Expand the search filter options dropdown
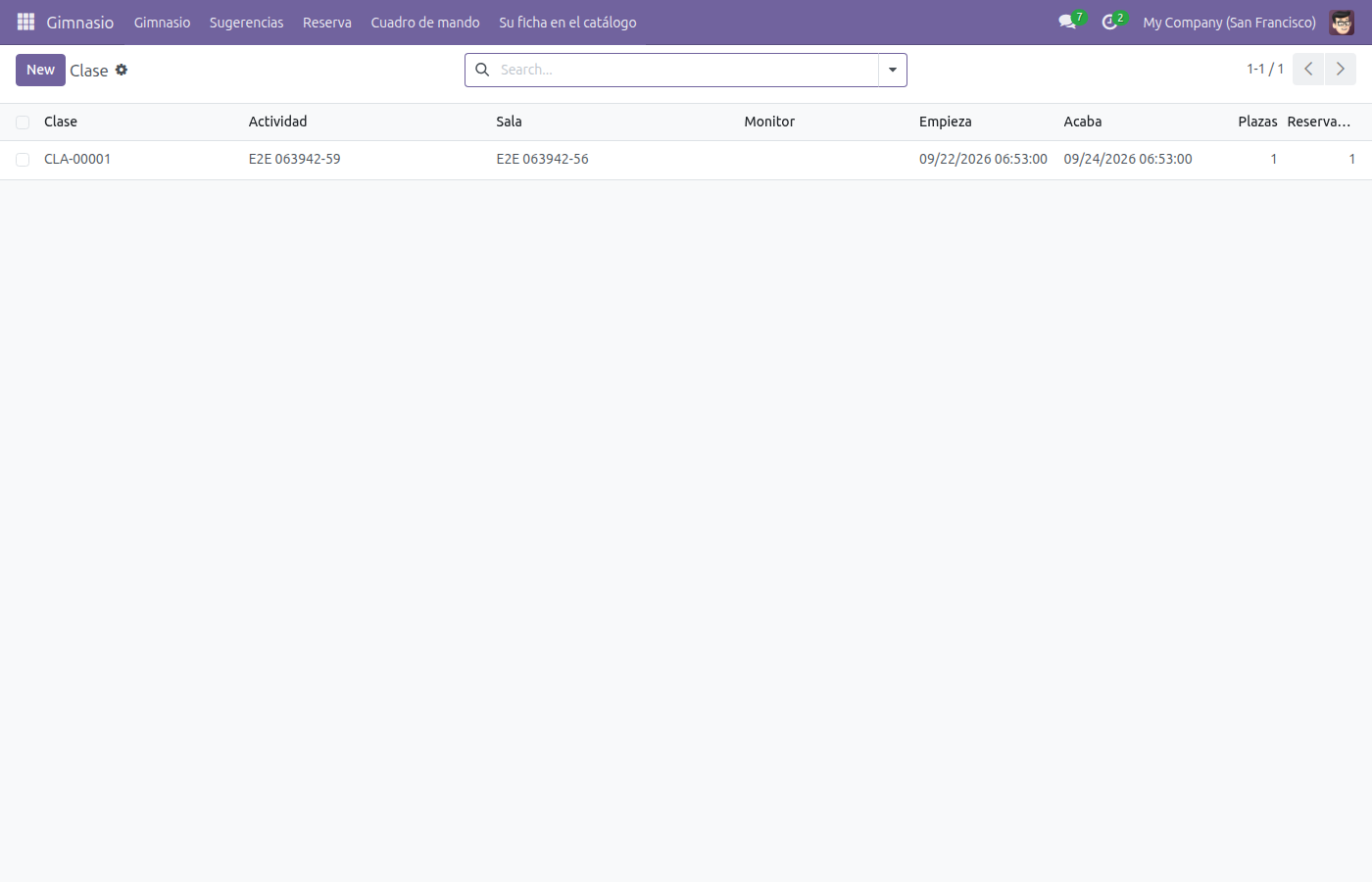The width and height of the screenshot is (1372, 882). 893,70
